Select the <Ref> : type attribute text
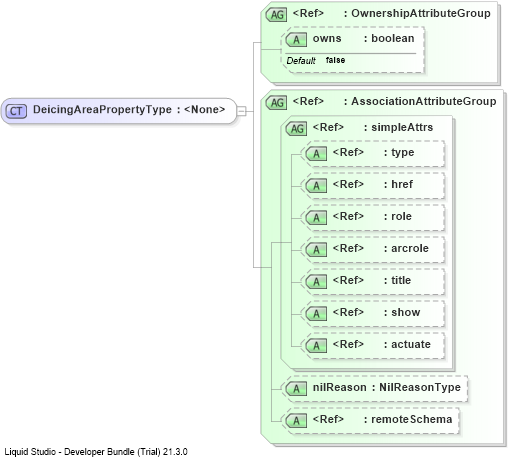Image resolution: width=509 pixels, height=457 pixels. [373, 152]
